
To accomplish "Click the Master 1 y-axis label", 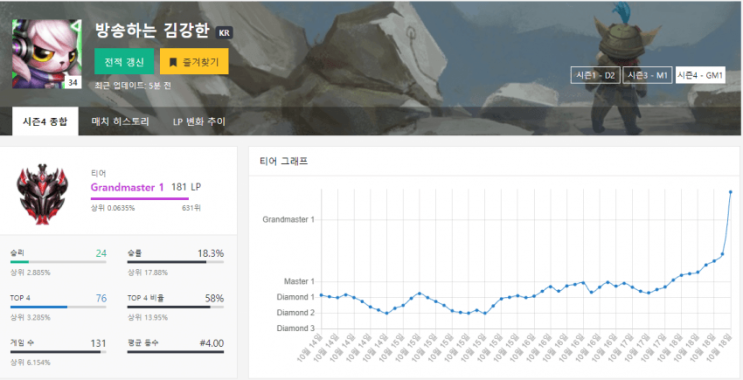I will (x=299, y=281).
